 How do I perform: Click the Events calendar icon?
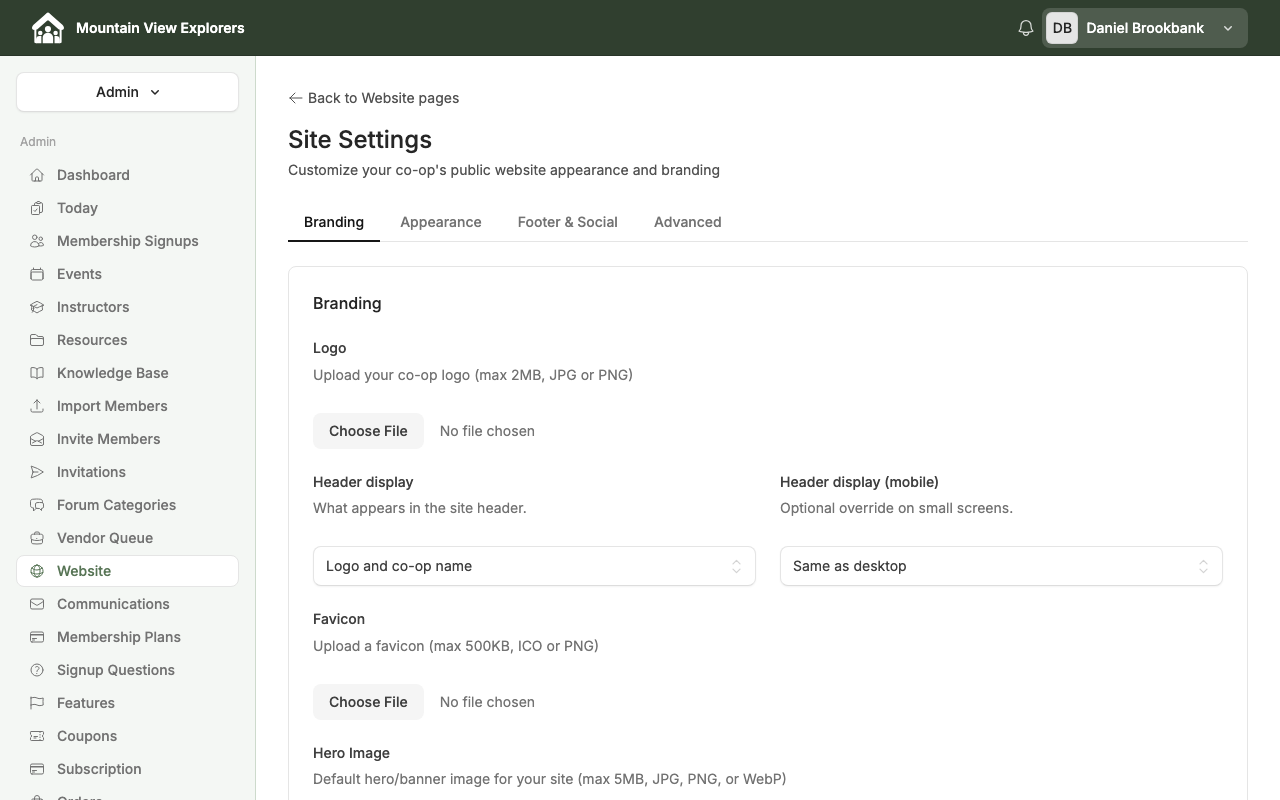pyautogui.click(x=37, y=274)
